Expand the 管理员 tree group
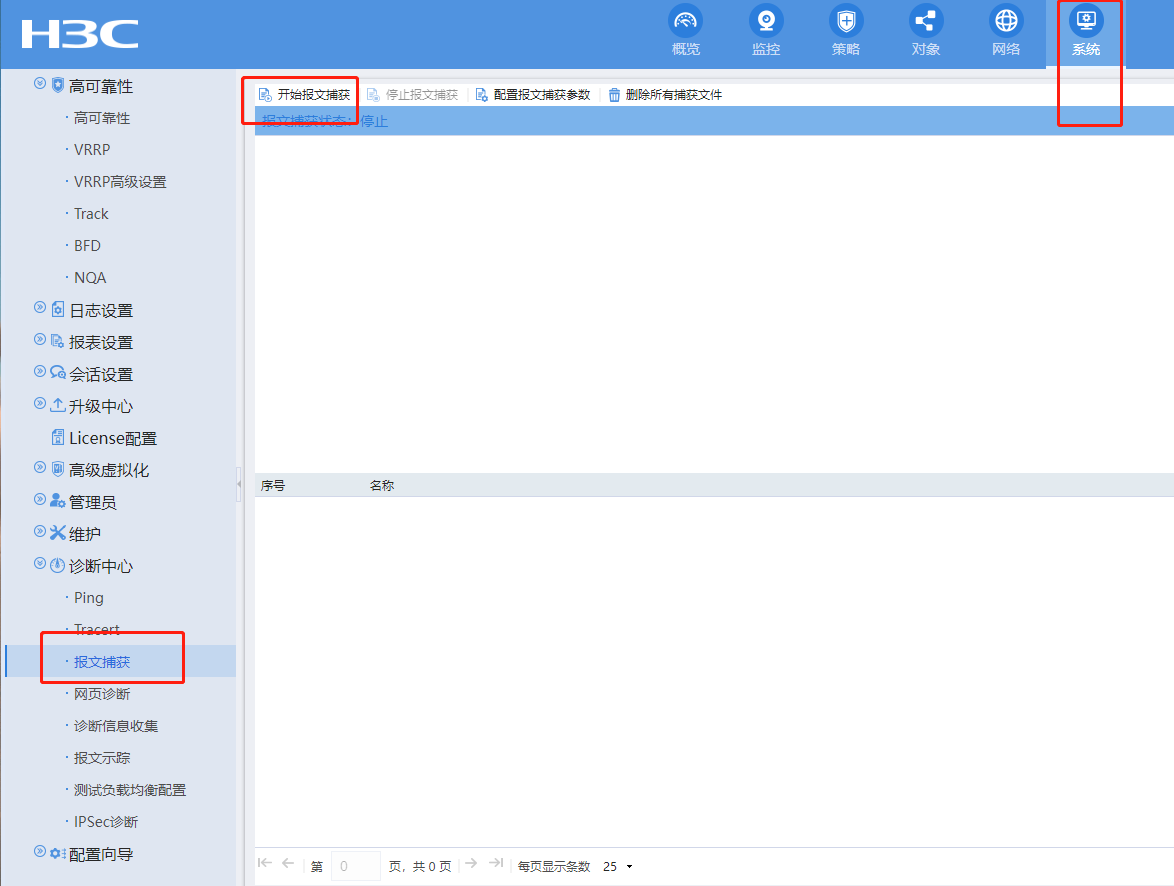1174x886 pixels. 40,500
